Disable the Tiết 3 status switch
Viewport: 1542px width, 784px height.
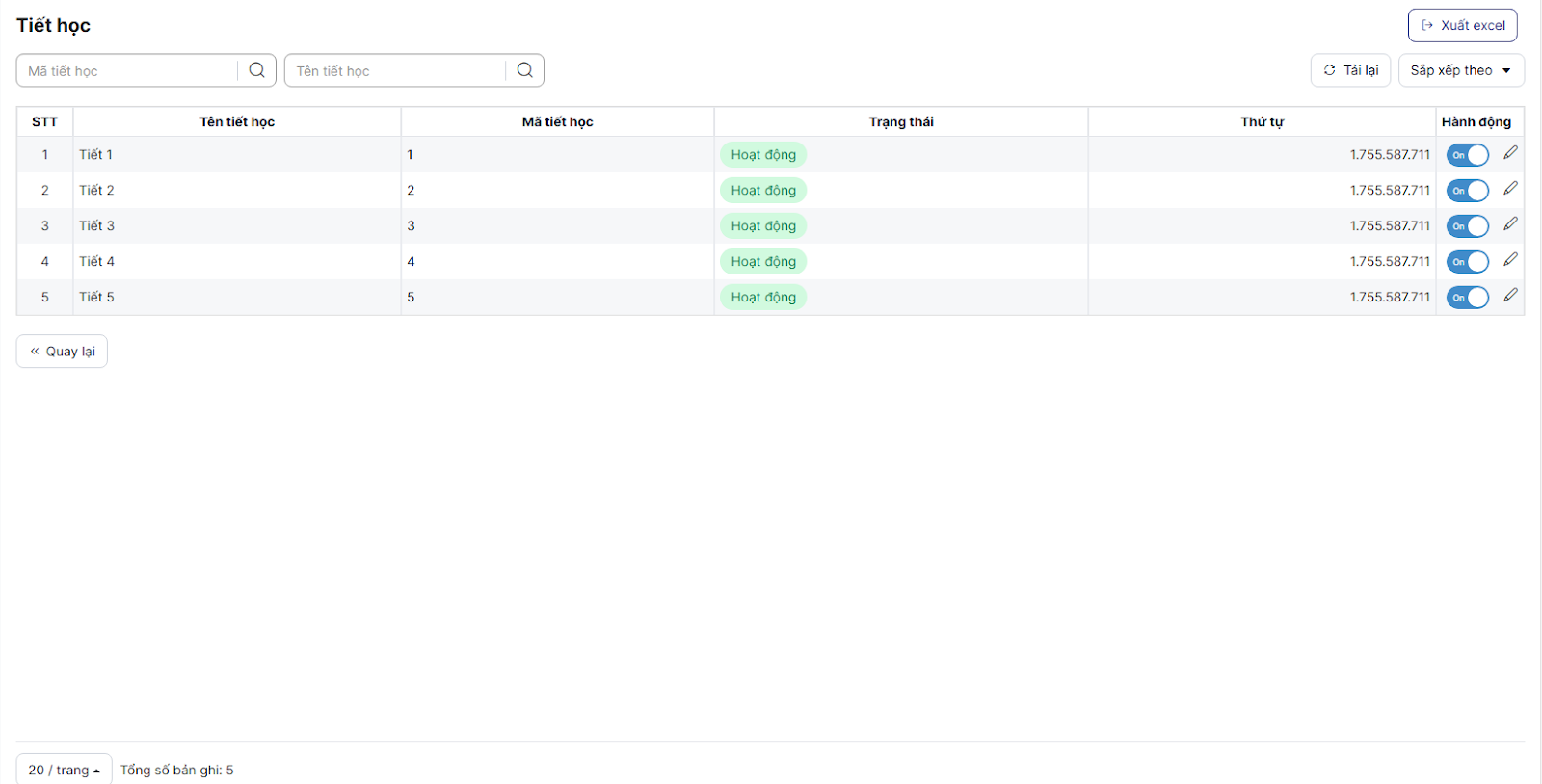pos(1467,226)
